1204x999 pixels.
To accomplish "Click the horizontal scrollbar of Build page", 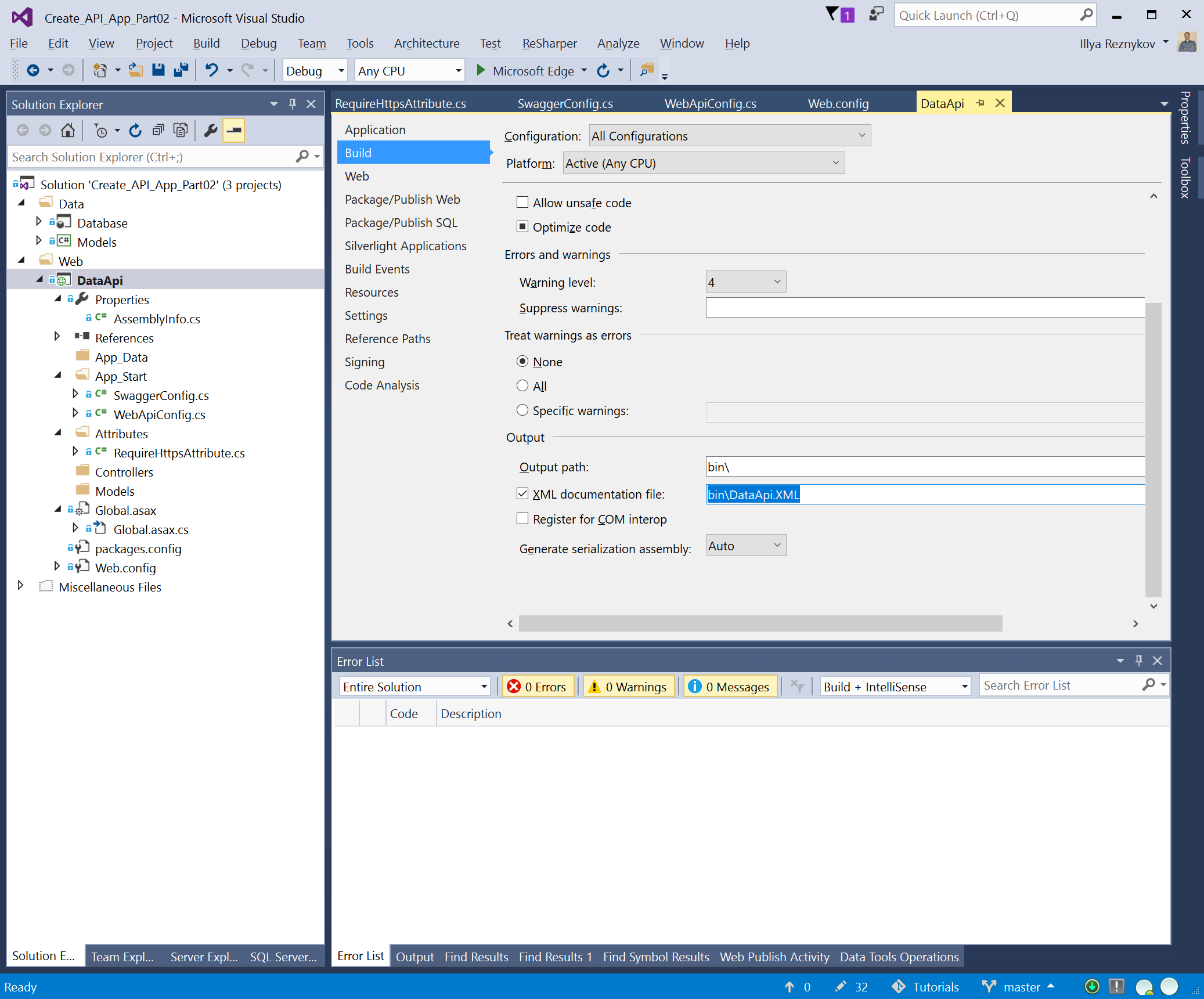I will (760, 623).
